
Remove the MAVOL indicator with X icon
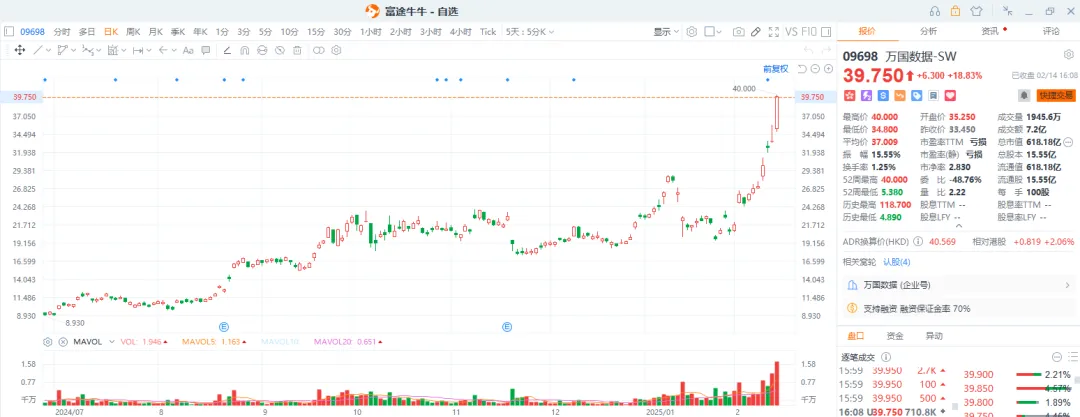tap(63, 341)
